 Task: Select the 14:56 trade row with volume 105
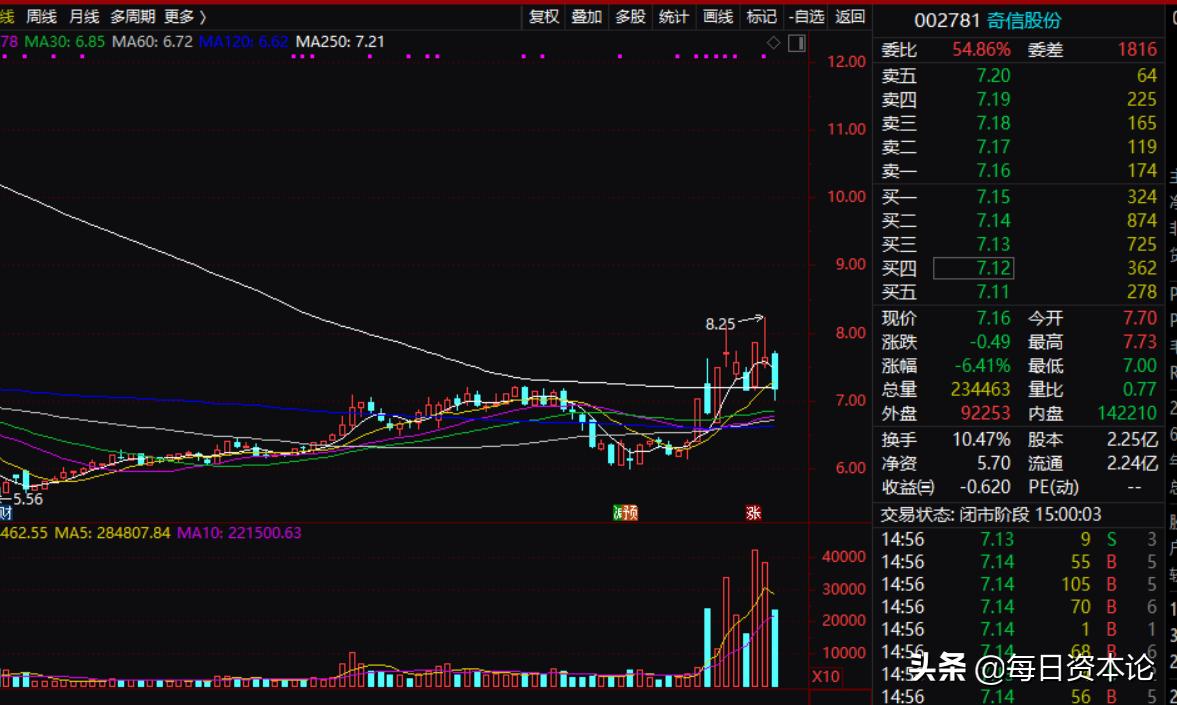(x=1019, y=584)
